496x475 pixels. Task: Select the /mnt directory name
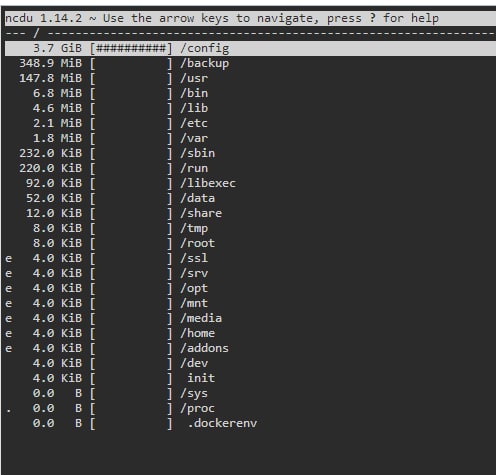click(194, 303)
